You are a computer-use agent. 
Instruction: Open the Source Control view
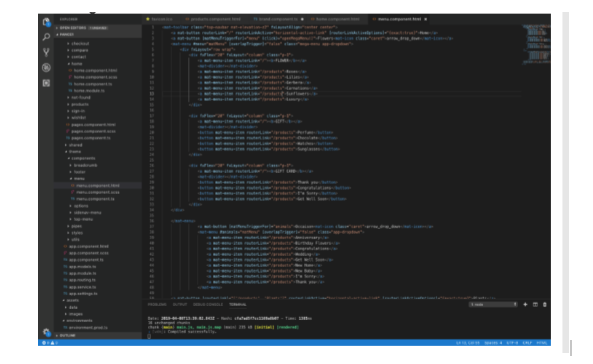[46, 52]
